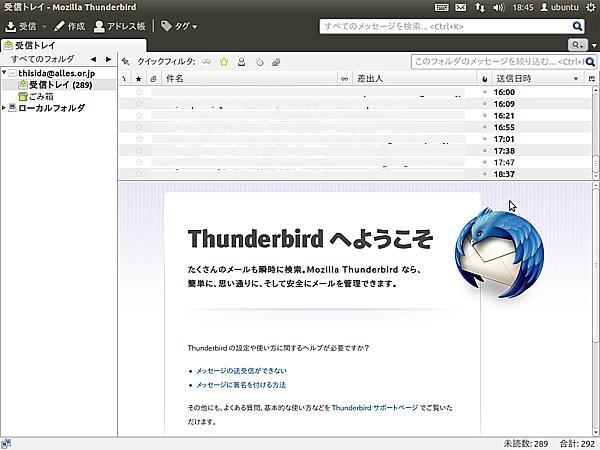Viewport: 600px width, 450px height.
Task: Open the mail envelope indicator in panel
Action: coord(461,7)
